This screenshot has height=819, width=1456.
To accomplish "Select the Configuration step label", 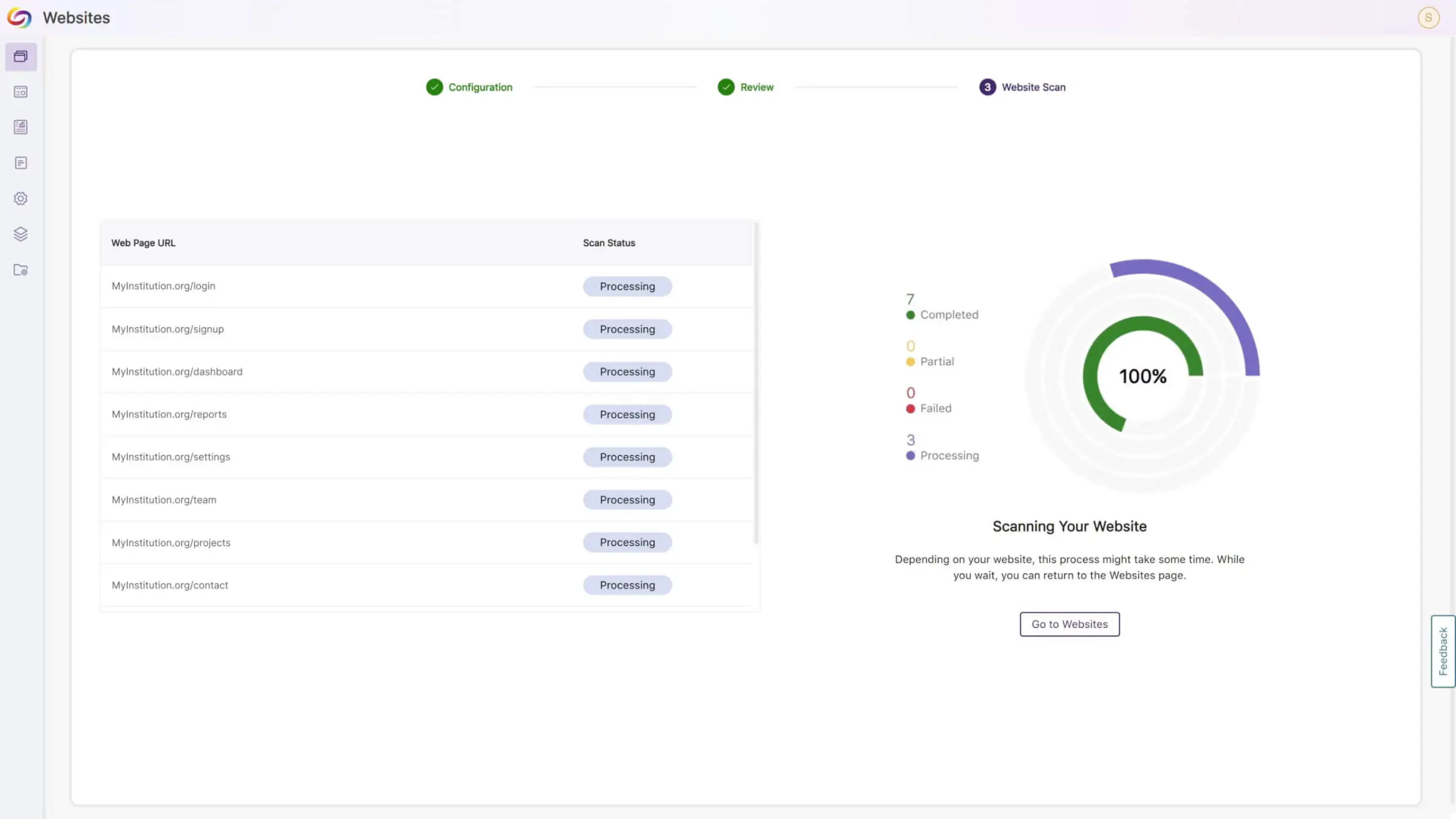I will 480,87.
